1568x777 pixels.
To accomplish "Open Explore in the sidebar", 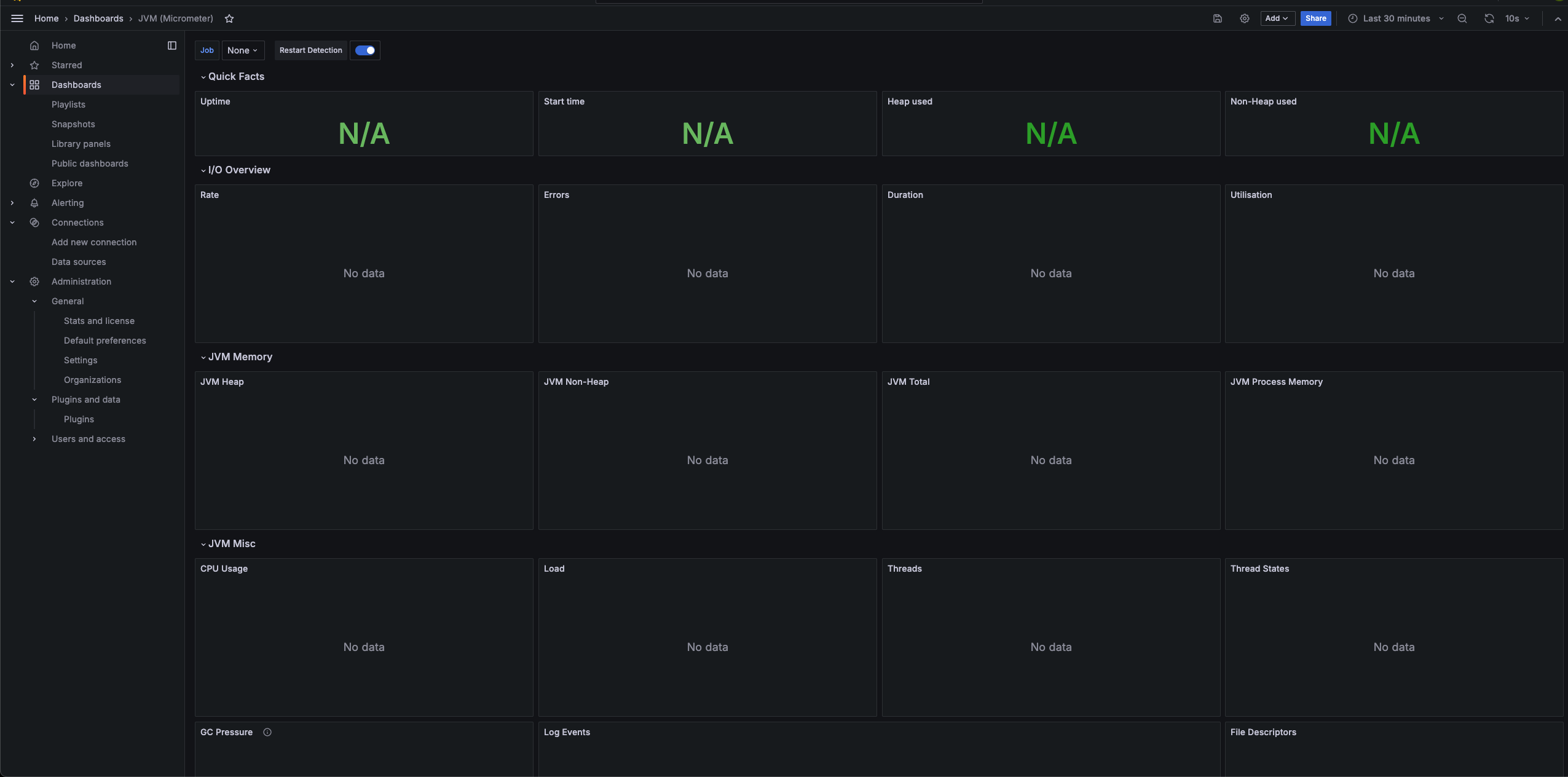I will coord(67,183).
